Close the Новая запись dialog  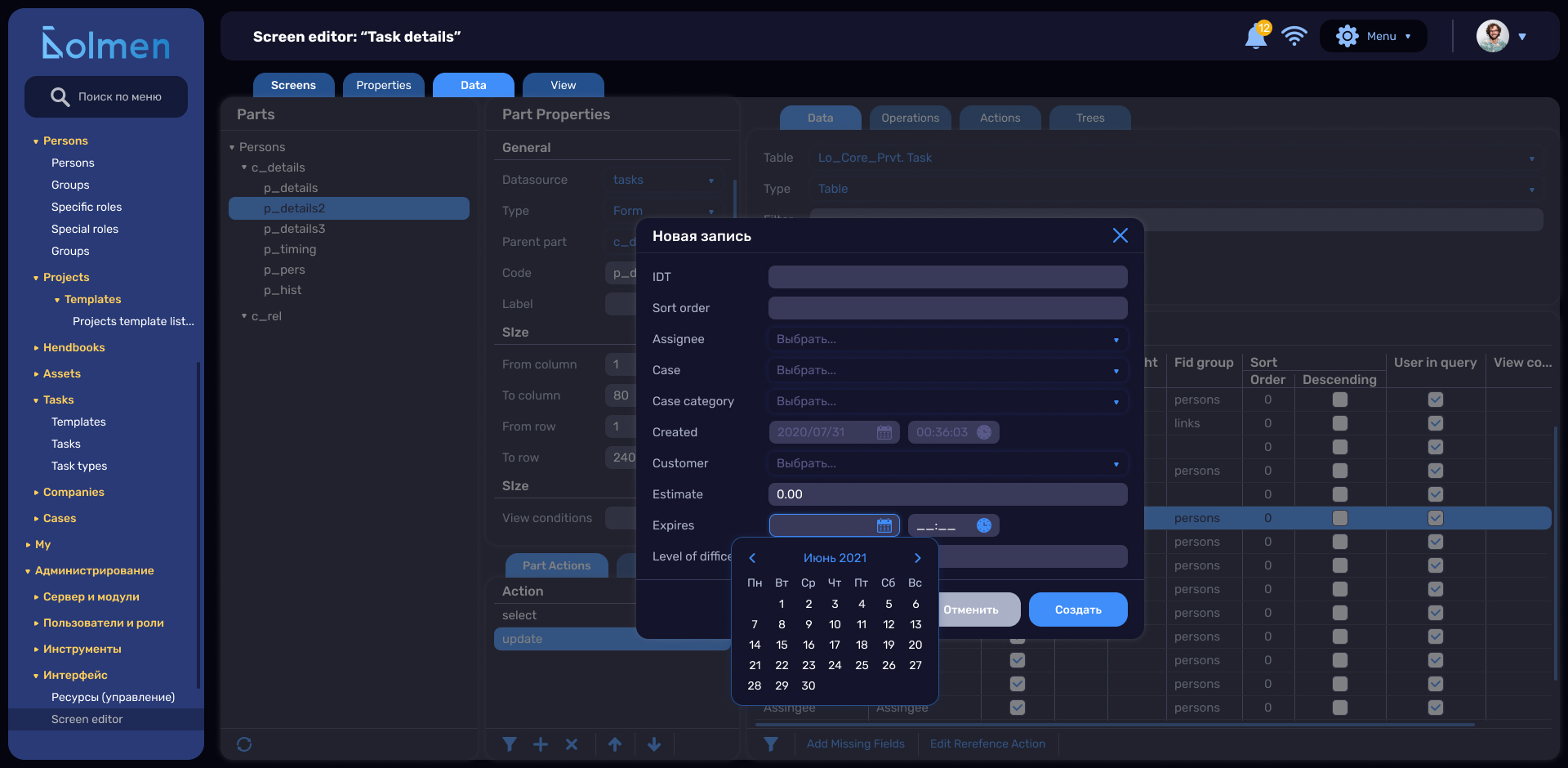1120,235
